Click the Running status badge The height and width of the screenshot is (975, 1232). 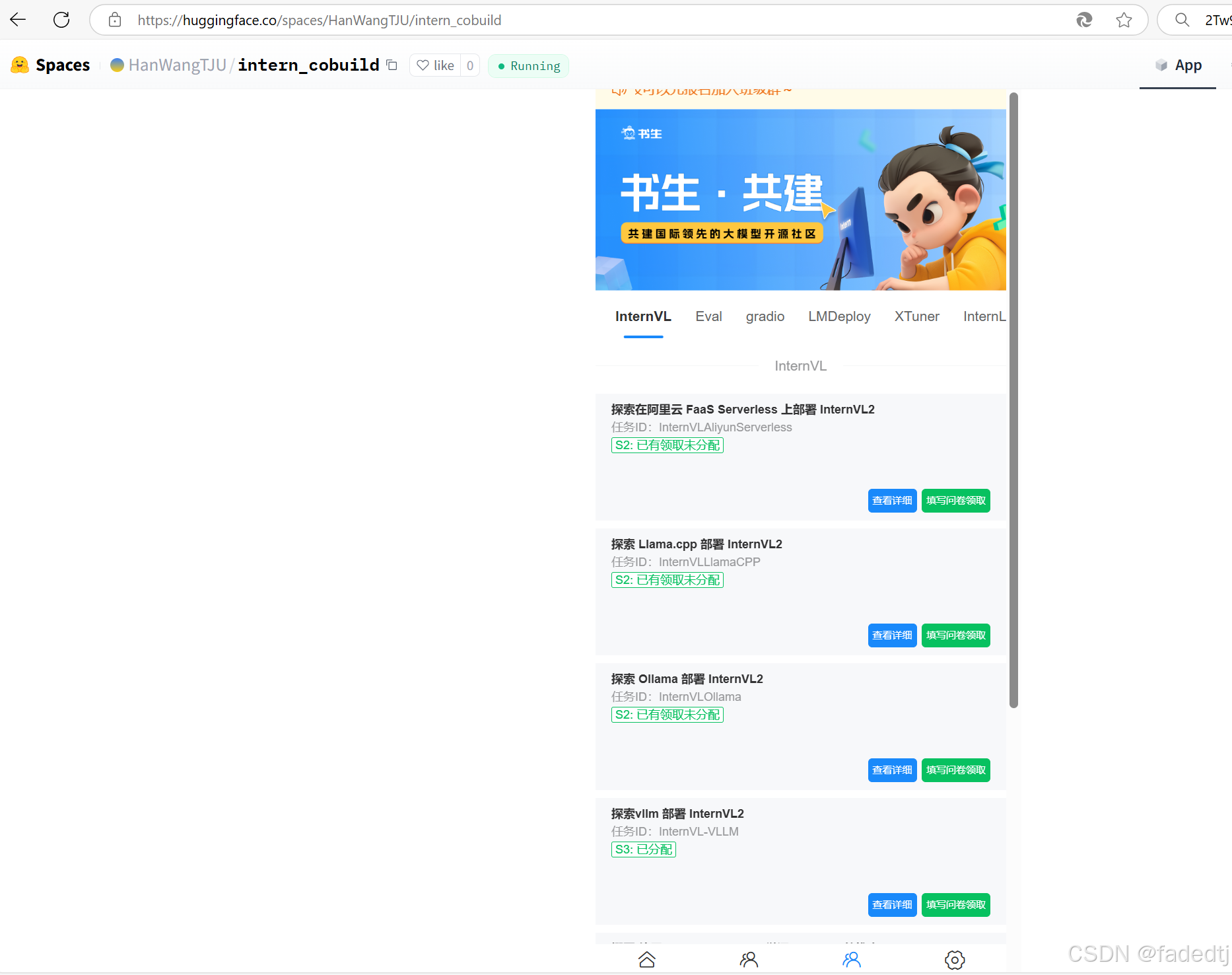click(x=528, y=66)
